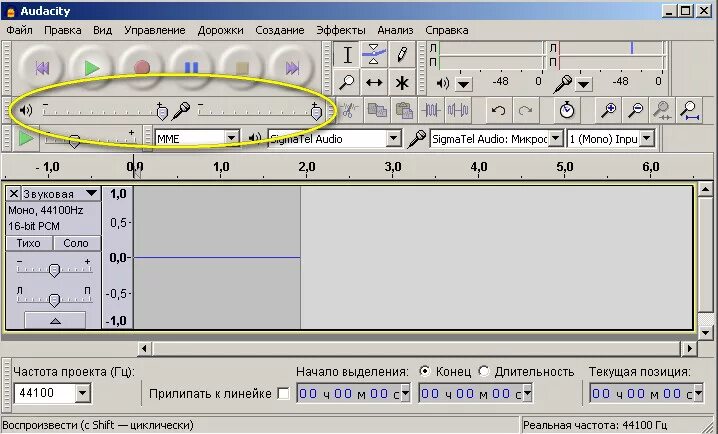Open the Вид menu
This screenshot has width=718, height=434.
(x=103, y=30)
